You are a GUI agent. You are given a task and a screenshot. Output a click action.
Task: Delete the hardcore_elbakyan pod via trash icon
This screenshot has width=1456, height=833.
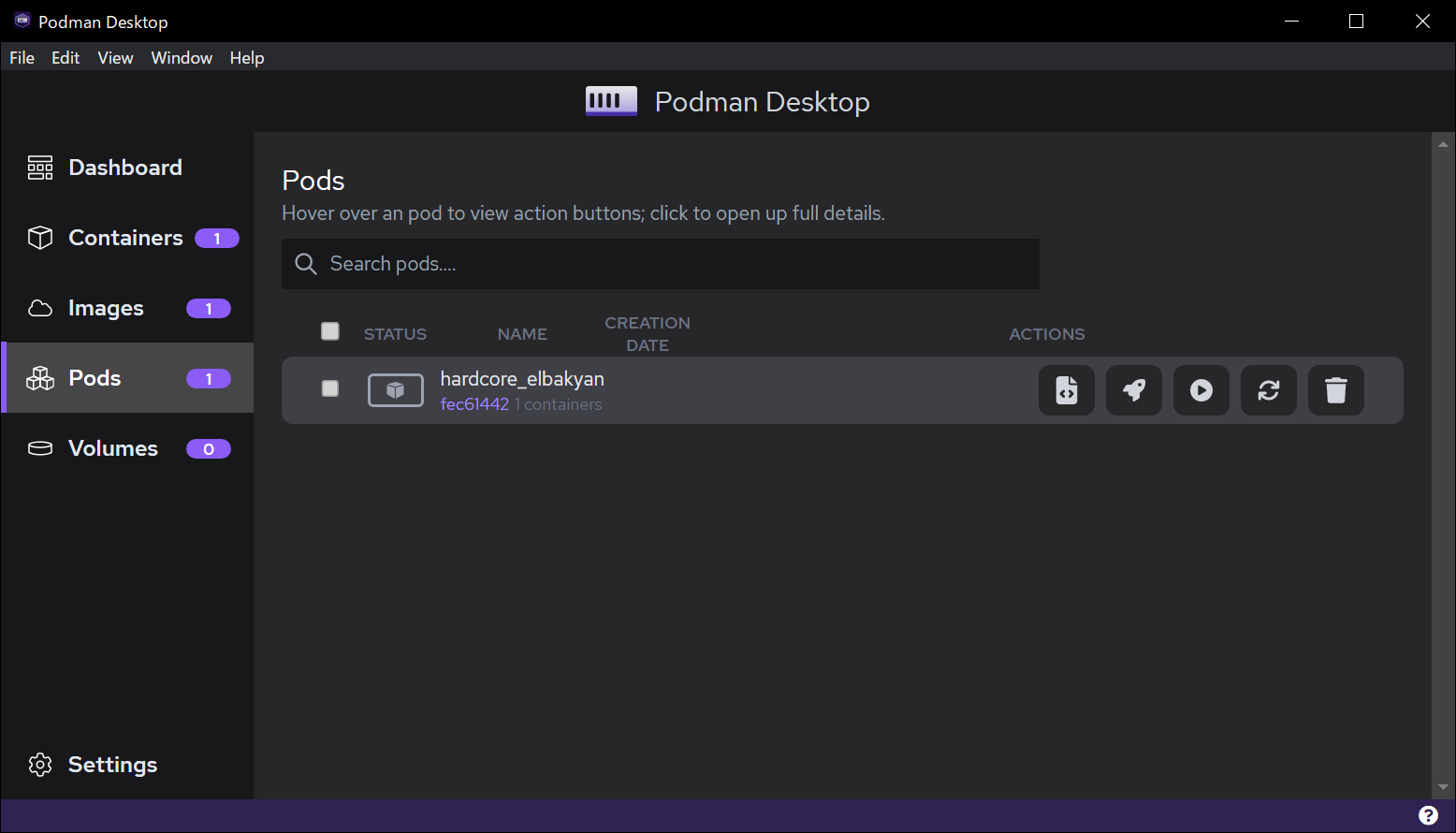coord(1336,389)
